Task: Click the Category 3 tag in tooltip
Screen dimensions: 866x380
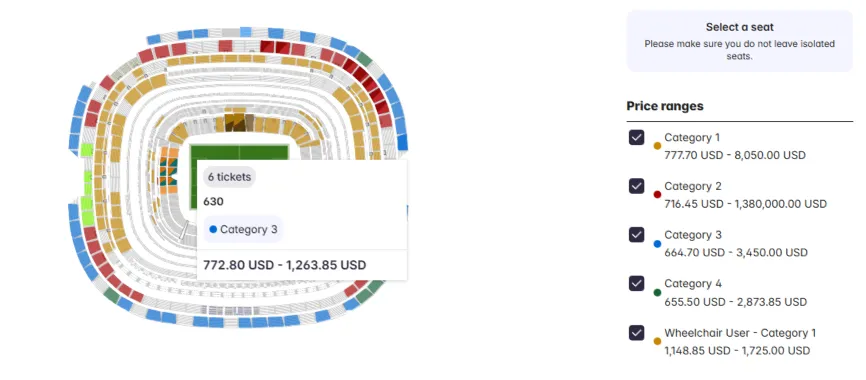Action: click(x=243, y=229)
